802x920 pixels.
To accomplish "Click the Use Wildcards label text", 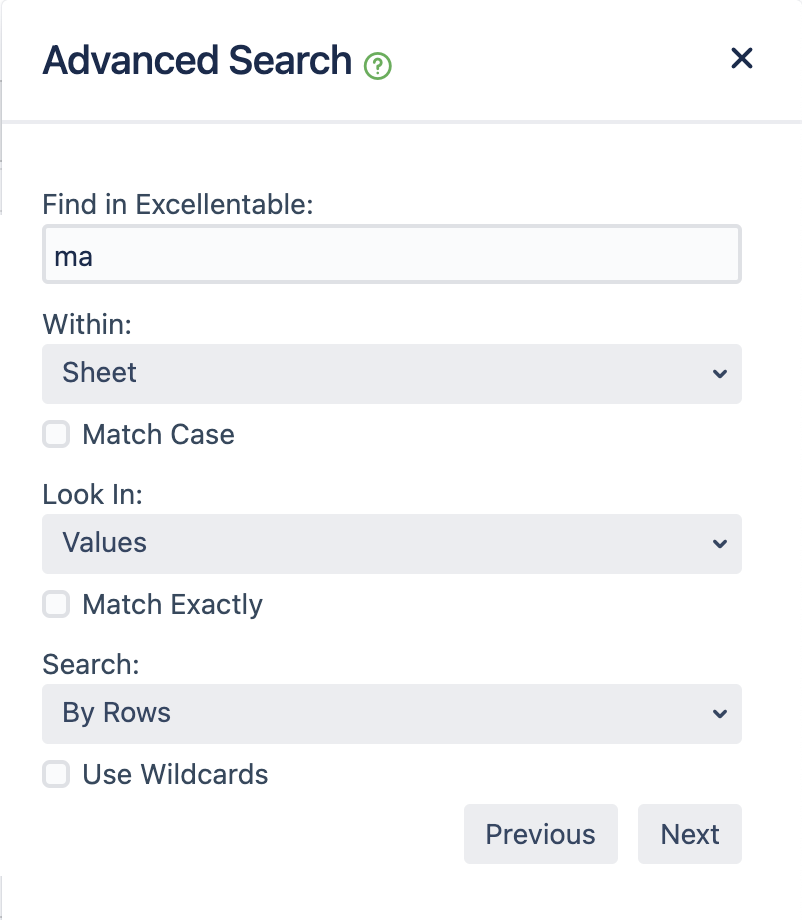I will (x=175, y=775).
